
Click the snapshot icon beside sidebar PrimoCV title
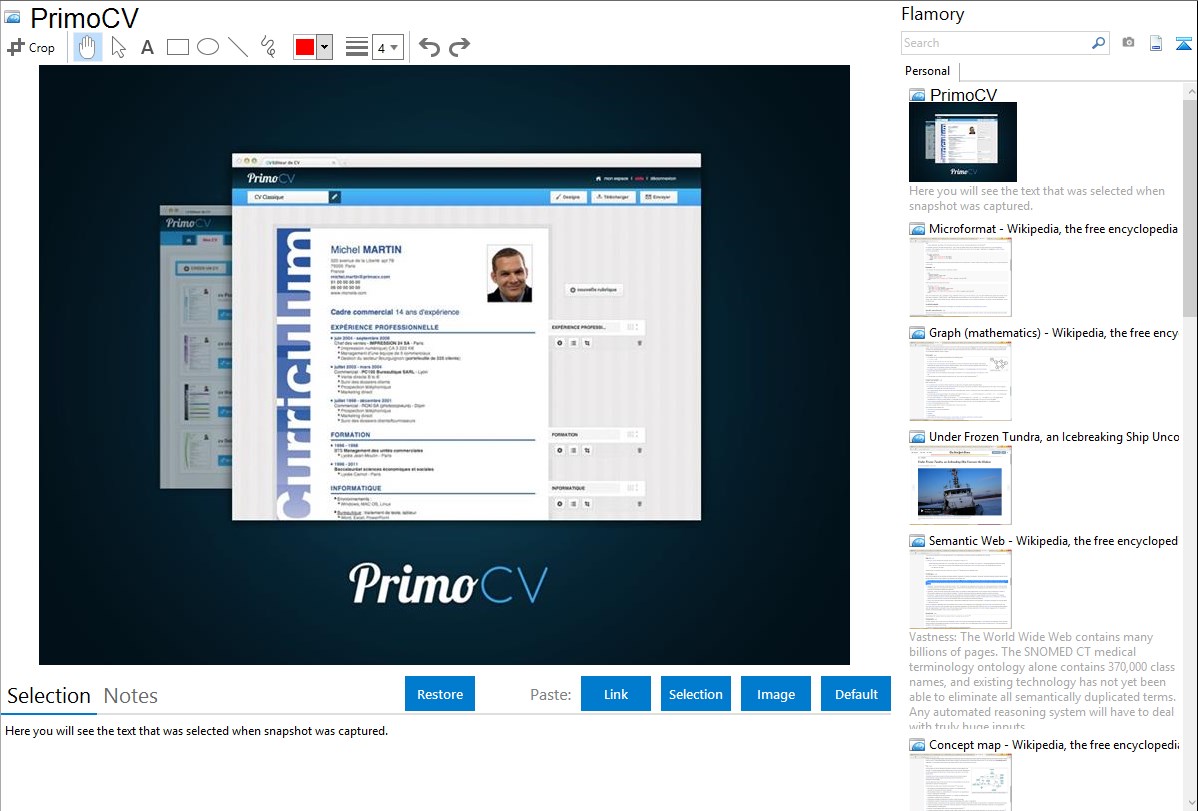tap(917, 96)
